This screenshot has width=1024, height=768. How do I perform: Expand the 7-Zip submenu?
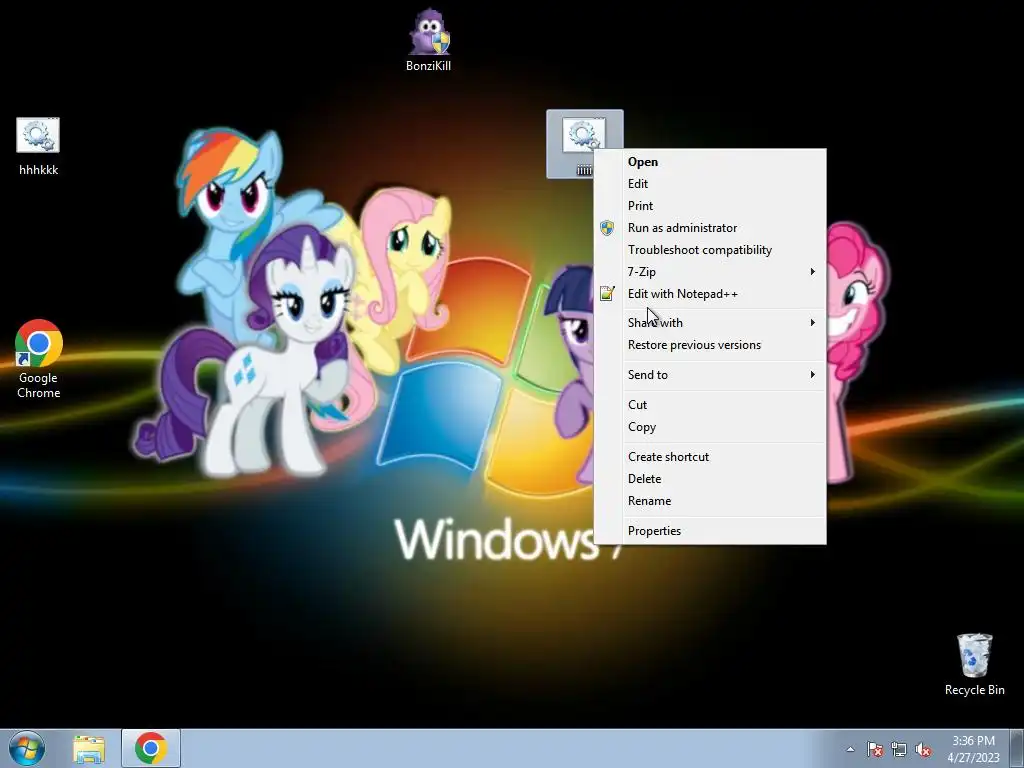711,272
